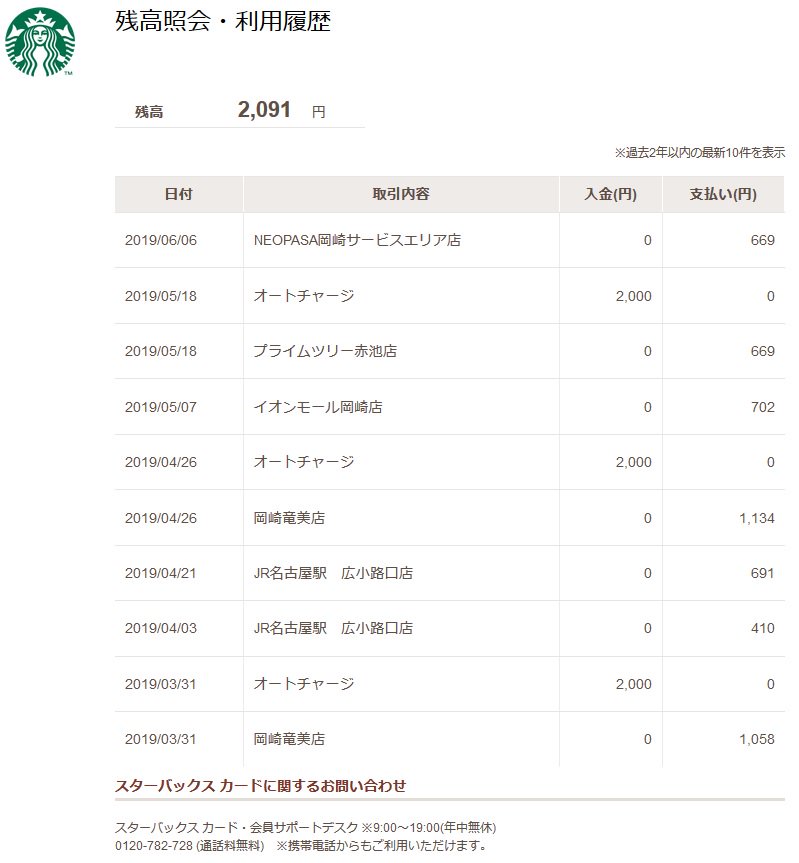799x863 pixels.
Task: Select the balance amount 2,091
Action: point(264,110)
